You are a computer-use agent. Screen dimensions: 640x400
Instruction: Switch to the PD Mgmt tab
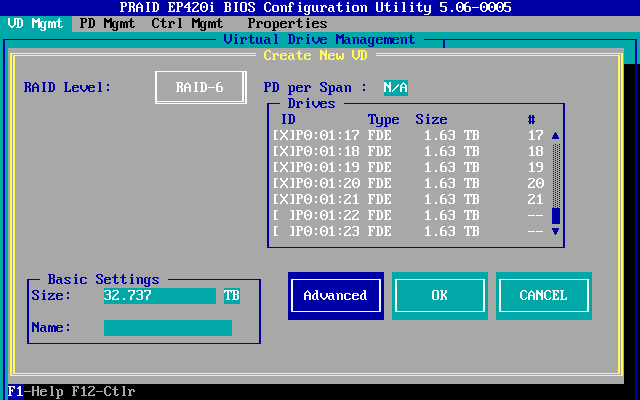[x=107, y=24]
